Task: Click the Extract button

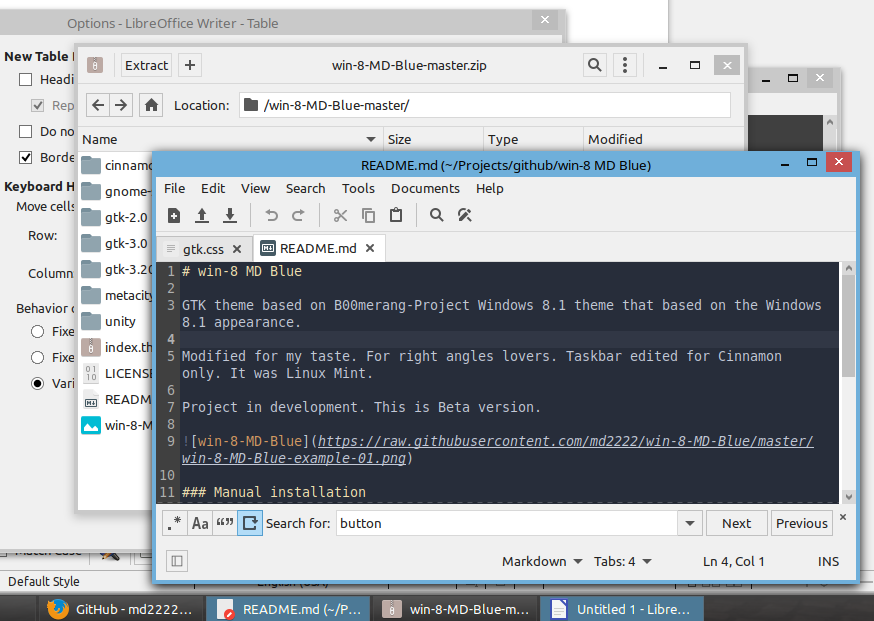Action: [147, 65]
